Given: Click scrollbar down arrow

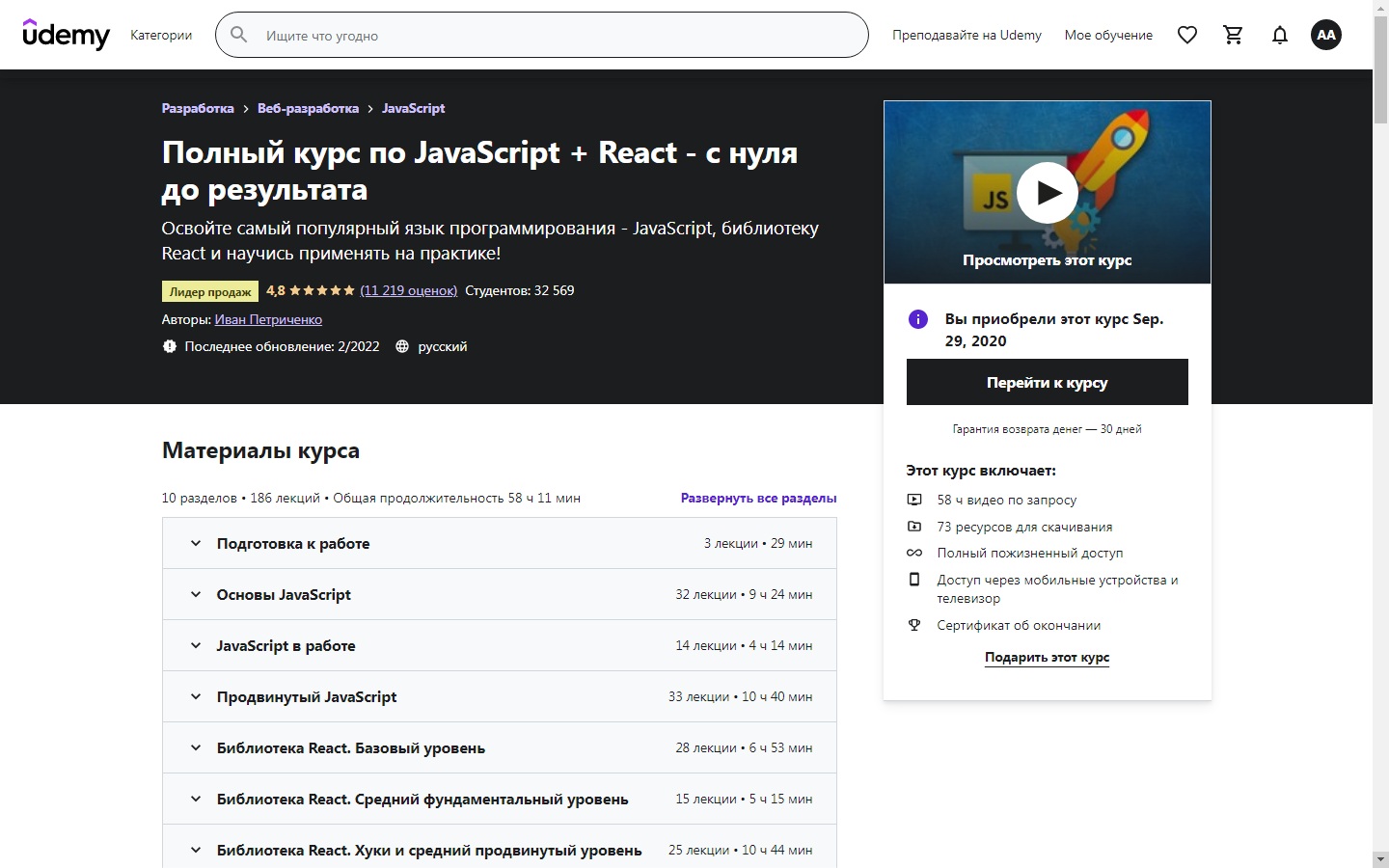Looking at the screenshot, I should click(x=1380, y=859).
